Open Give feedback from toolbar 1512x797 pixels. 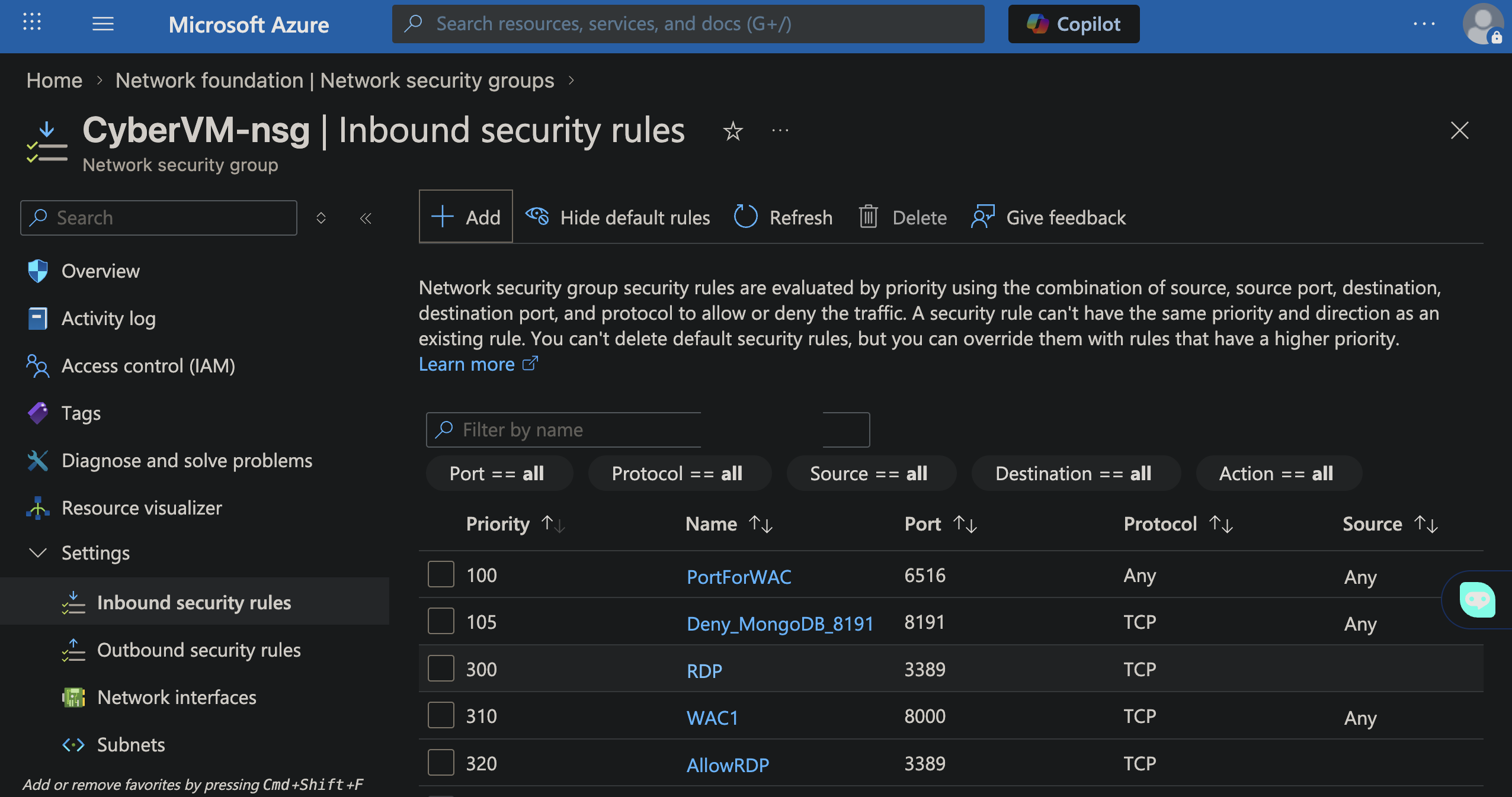pos(1048,217)
